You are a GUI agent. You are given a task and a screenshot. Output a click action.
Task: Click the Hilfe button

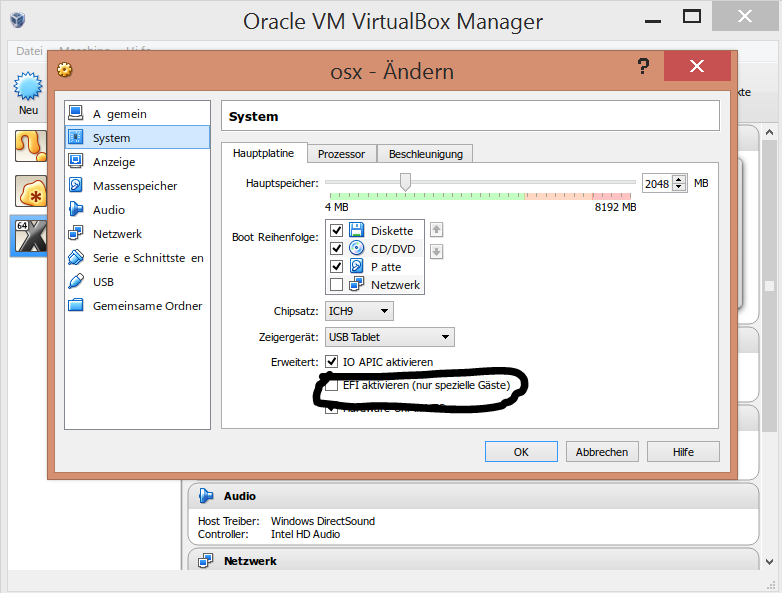[x=683, y=452]
